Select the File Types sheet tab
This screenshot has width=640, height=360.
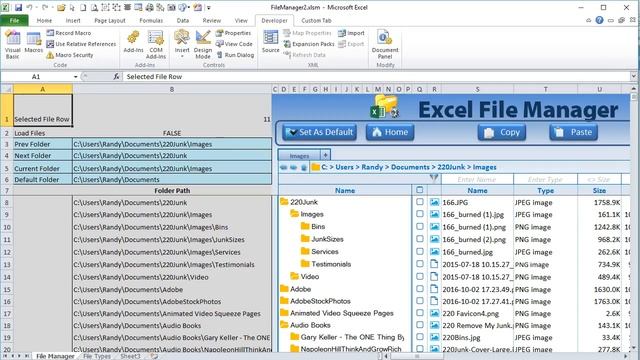click(x=97, y=356)
